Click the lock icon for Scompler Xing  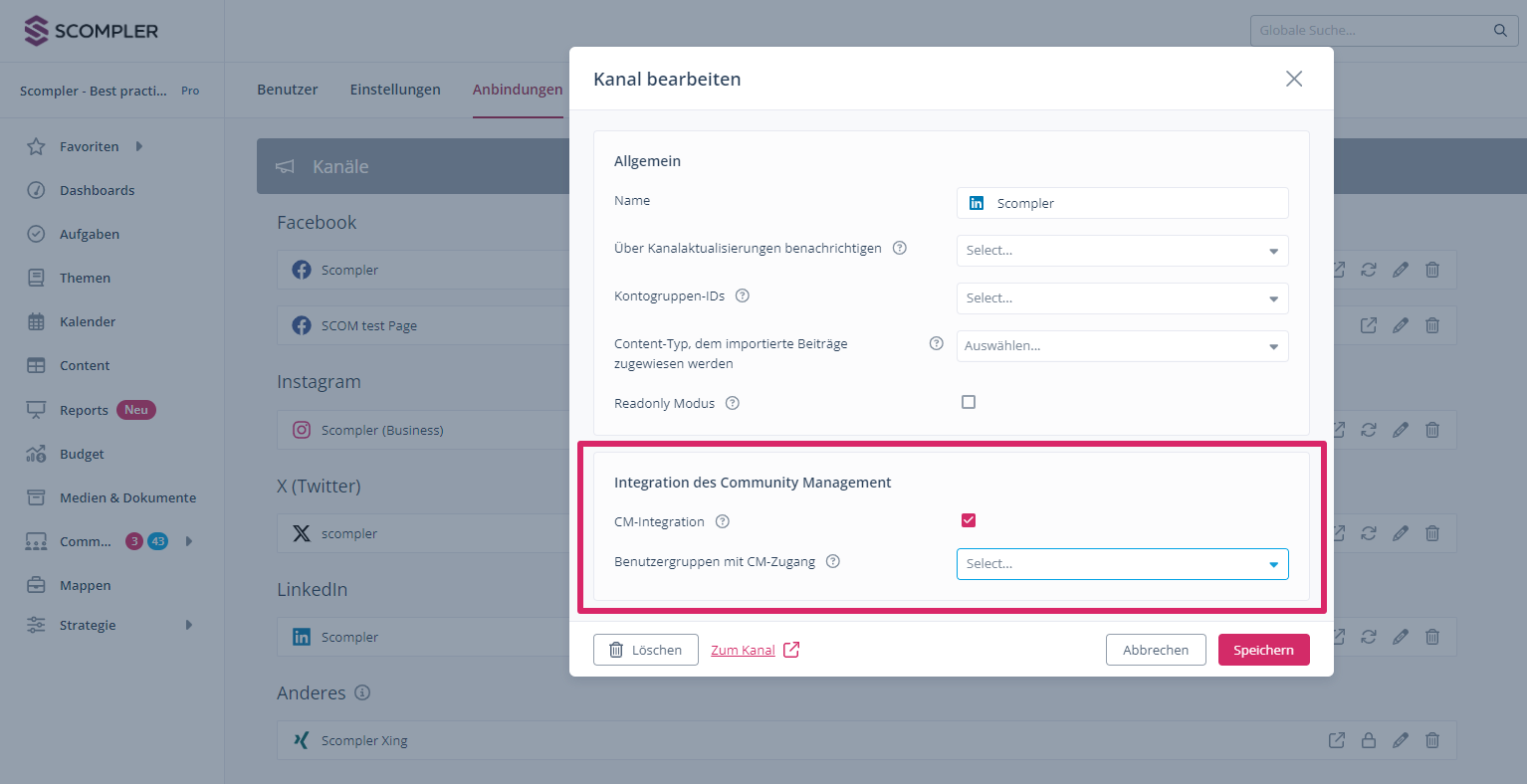(1369, 740)
